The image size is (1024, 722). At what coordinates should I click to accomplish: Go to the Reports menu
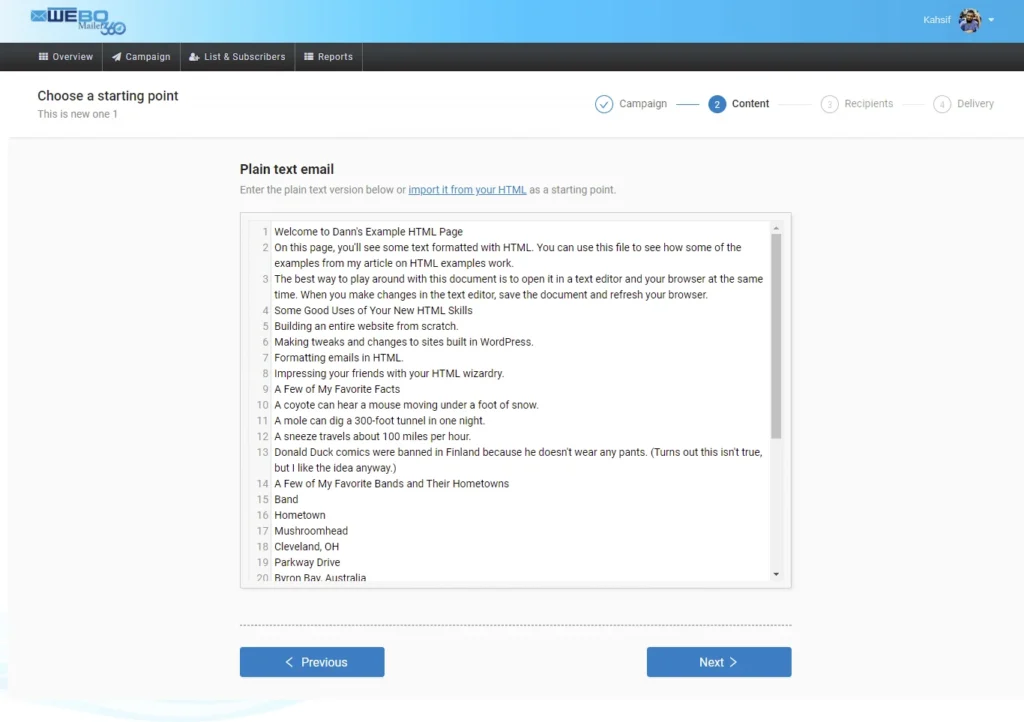pos(328,57)
